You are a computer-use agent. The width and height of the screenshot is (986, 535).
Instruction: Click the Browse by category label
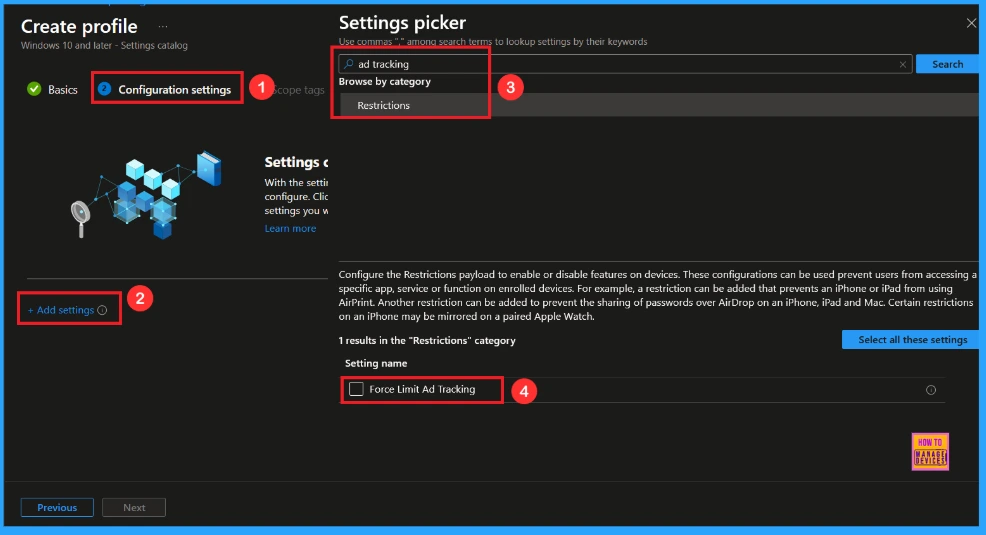384,82
